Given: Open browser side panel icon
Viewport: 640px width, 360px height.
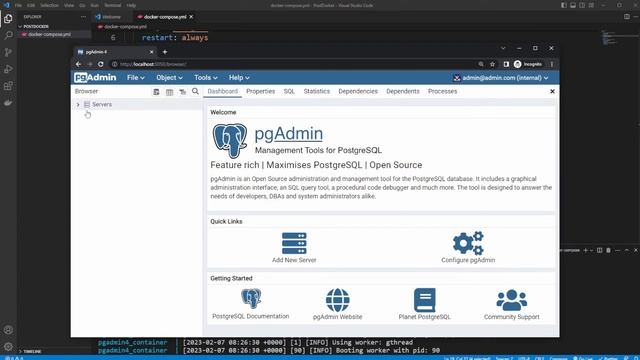Looking at the screenshot, I should (x=506, y=64).
